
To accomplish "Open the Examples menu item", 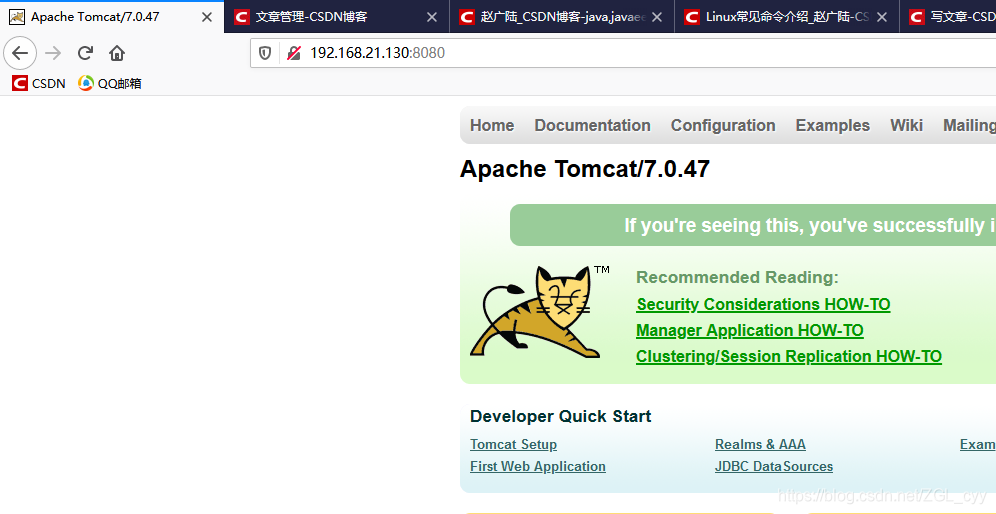I will (x=833, y=126).
